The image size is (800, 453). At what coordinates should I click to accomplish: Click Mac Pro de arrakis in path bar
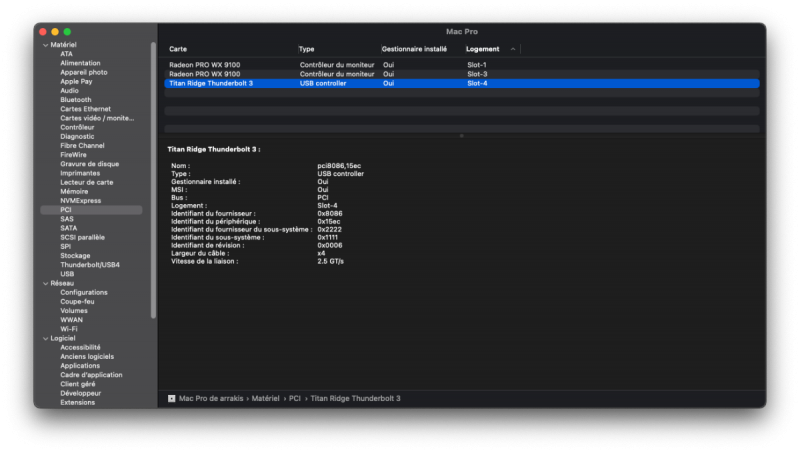point(211,398)
